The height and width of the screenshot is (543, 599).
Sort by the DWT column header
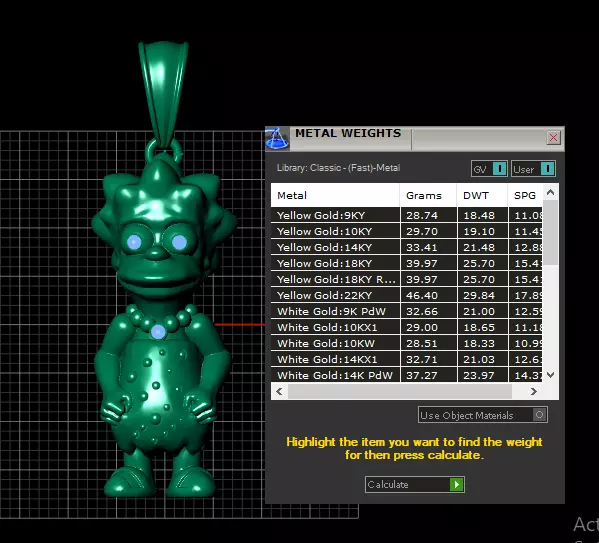(x=482, y=195)
